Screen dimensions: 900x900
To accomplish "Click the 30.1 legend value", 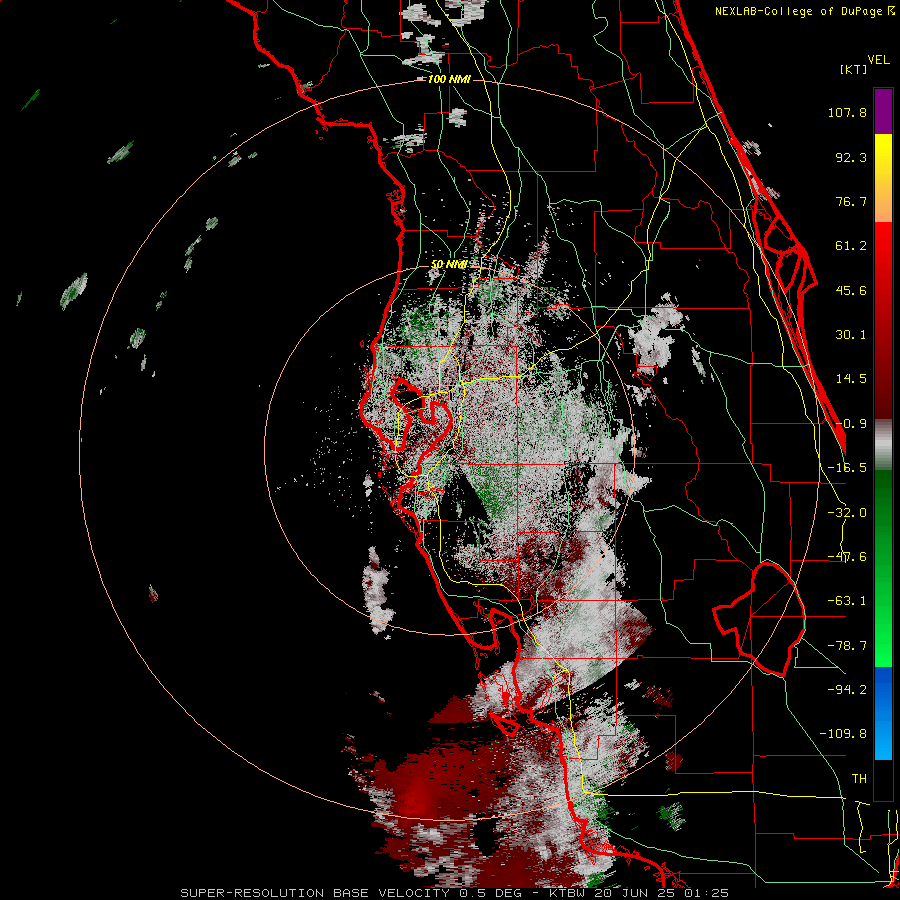I will click(851, 335).
